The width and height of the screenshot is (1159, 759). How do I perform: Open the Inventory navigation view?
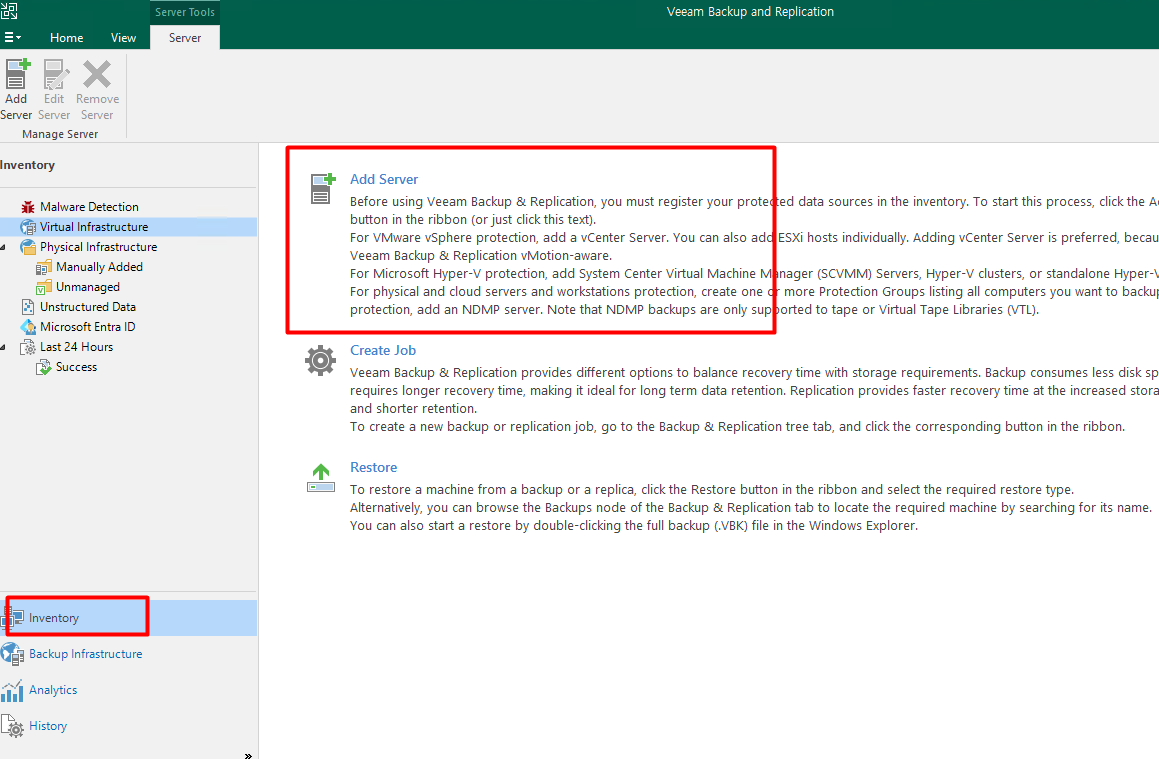(129, 618)
